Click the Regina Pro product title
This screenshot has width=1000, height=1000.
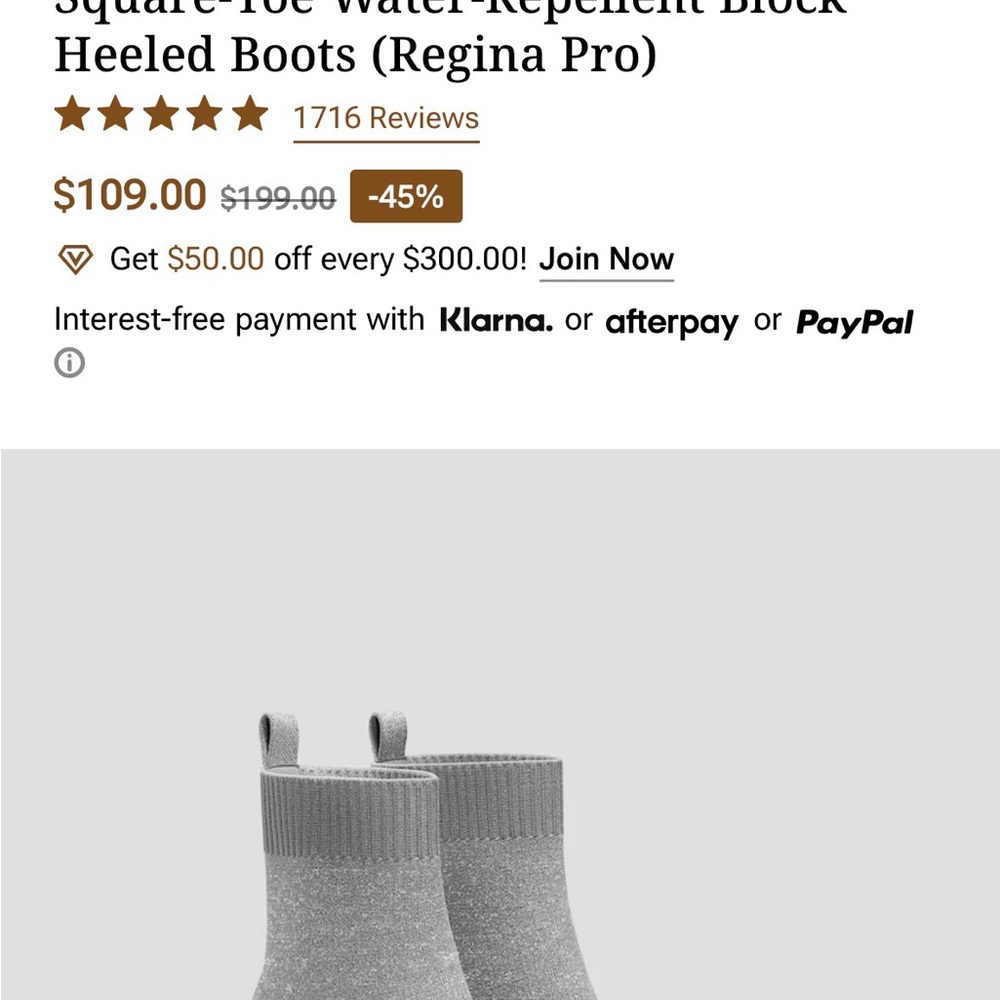(x=350, y=54)
